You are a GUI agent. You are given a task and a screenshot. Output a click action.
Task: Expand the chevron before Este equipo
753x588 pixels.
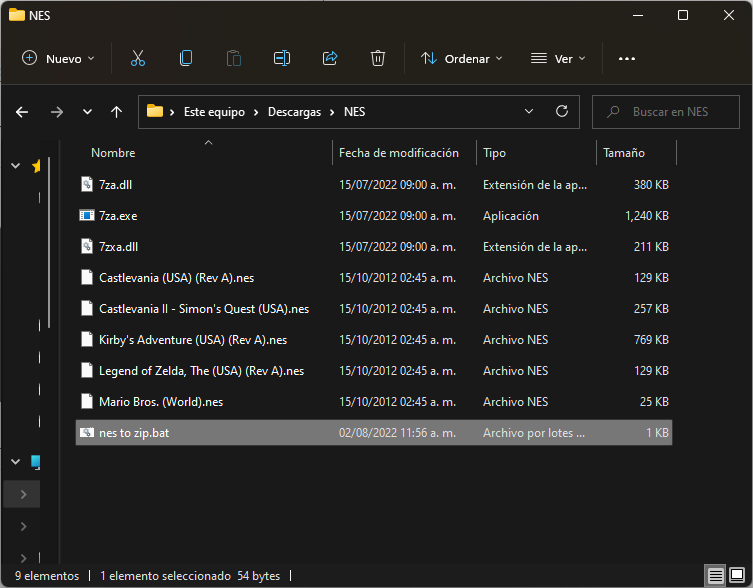(x=172, y=112)
